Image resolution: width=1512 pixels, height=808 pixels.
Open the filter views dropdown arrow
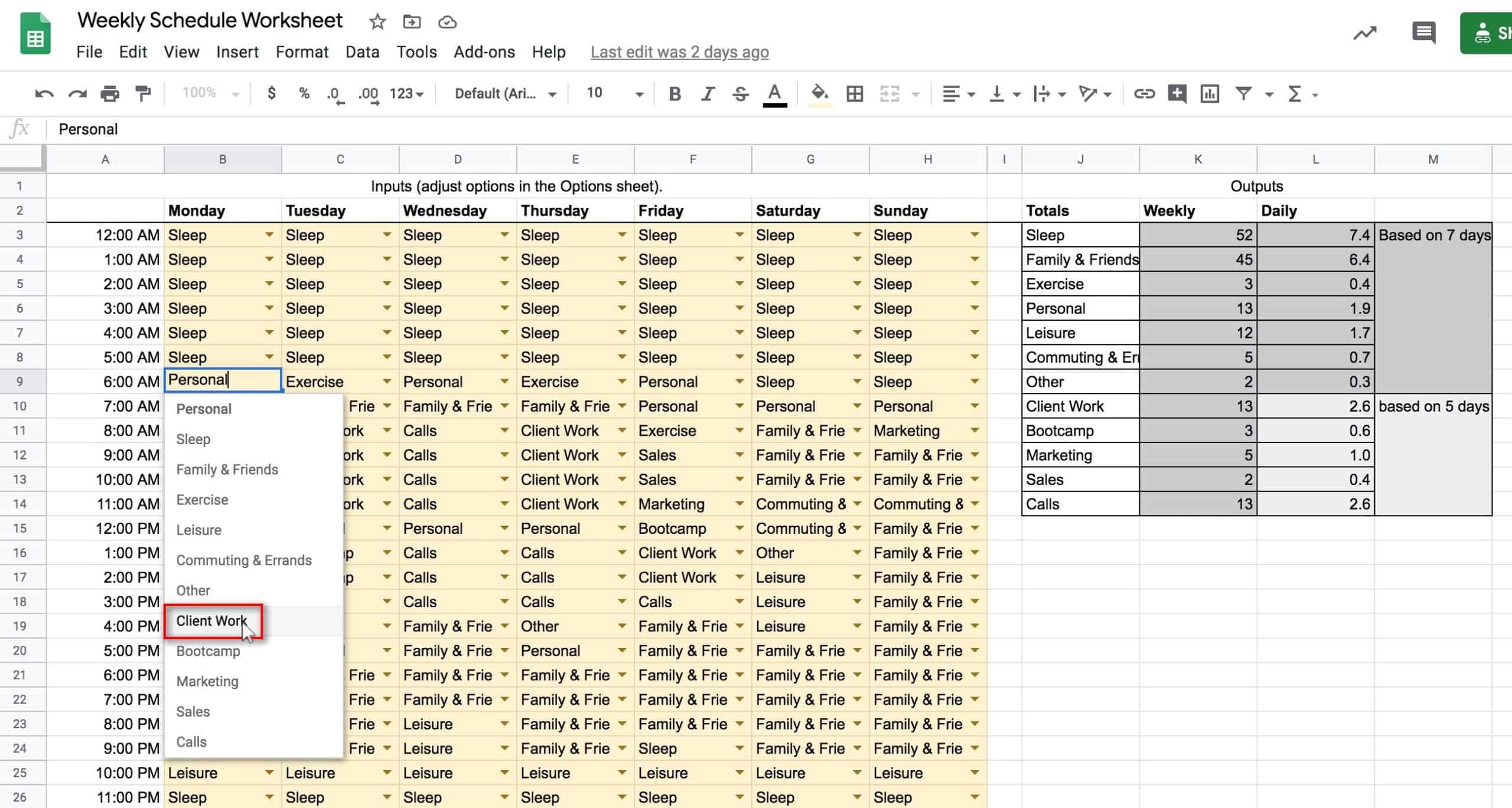[x=1269, y=95]
